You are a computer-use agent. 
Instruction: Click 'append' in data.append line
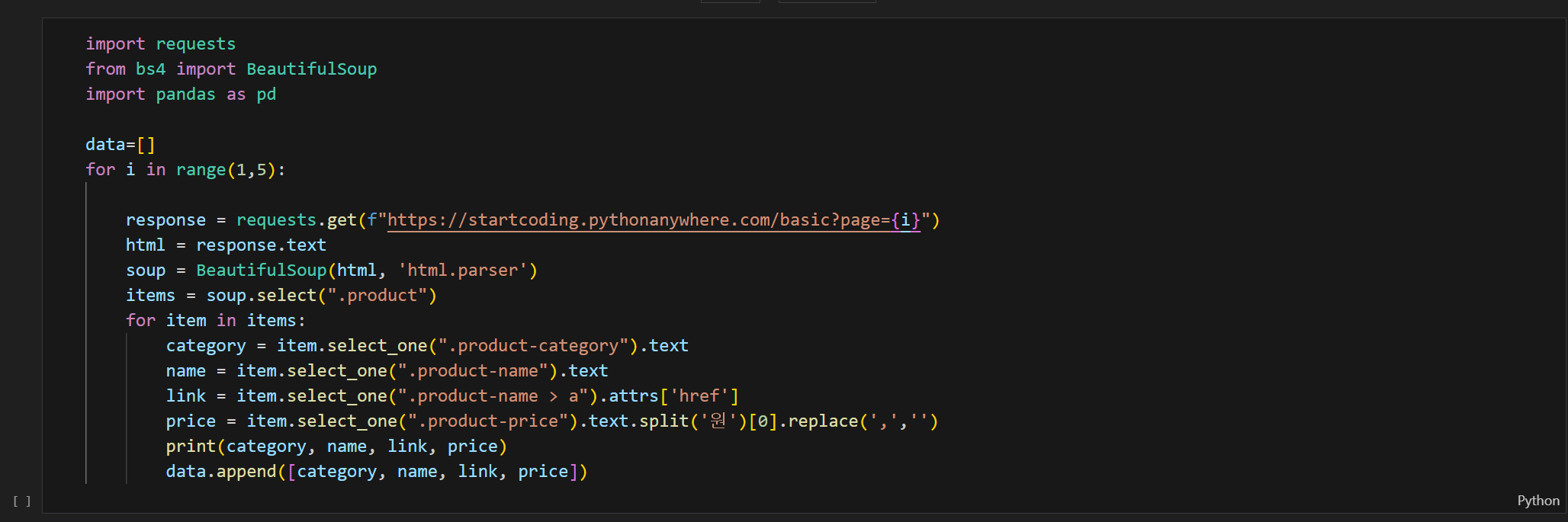246,472
